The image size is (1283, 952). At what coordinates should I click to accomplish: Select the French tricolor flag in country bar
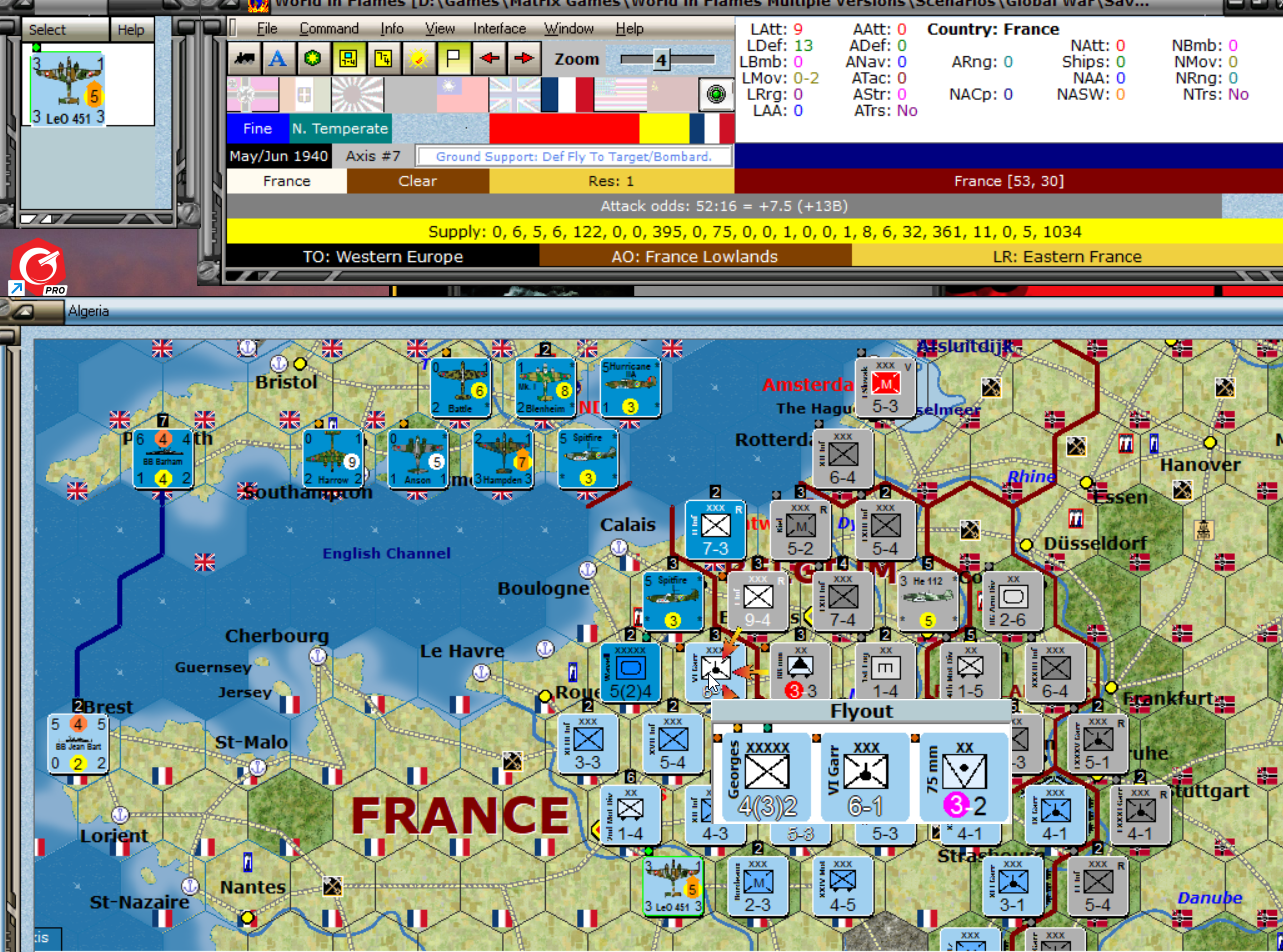(566, 95)
